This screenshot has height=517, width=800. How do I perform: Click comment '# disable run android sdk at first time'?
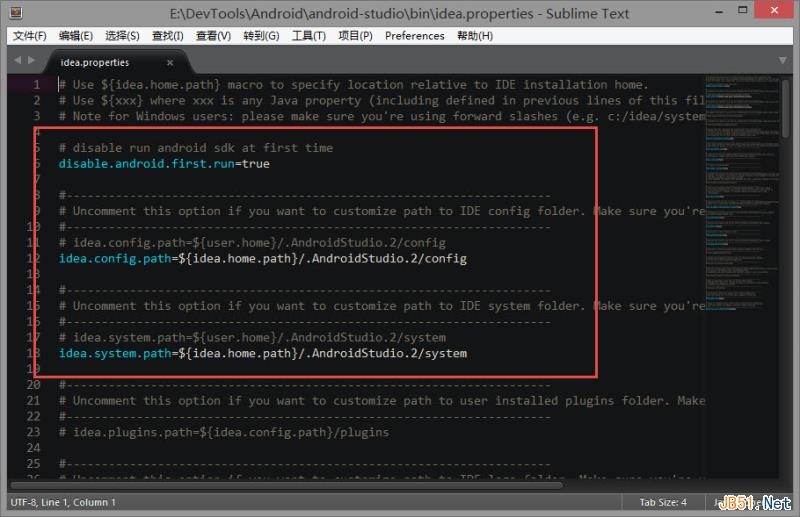(x=196, y=148)
